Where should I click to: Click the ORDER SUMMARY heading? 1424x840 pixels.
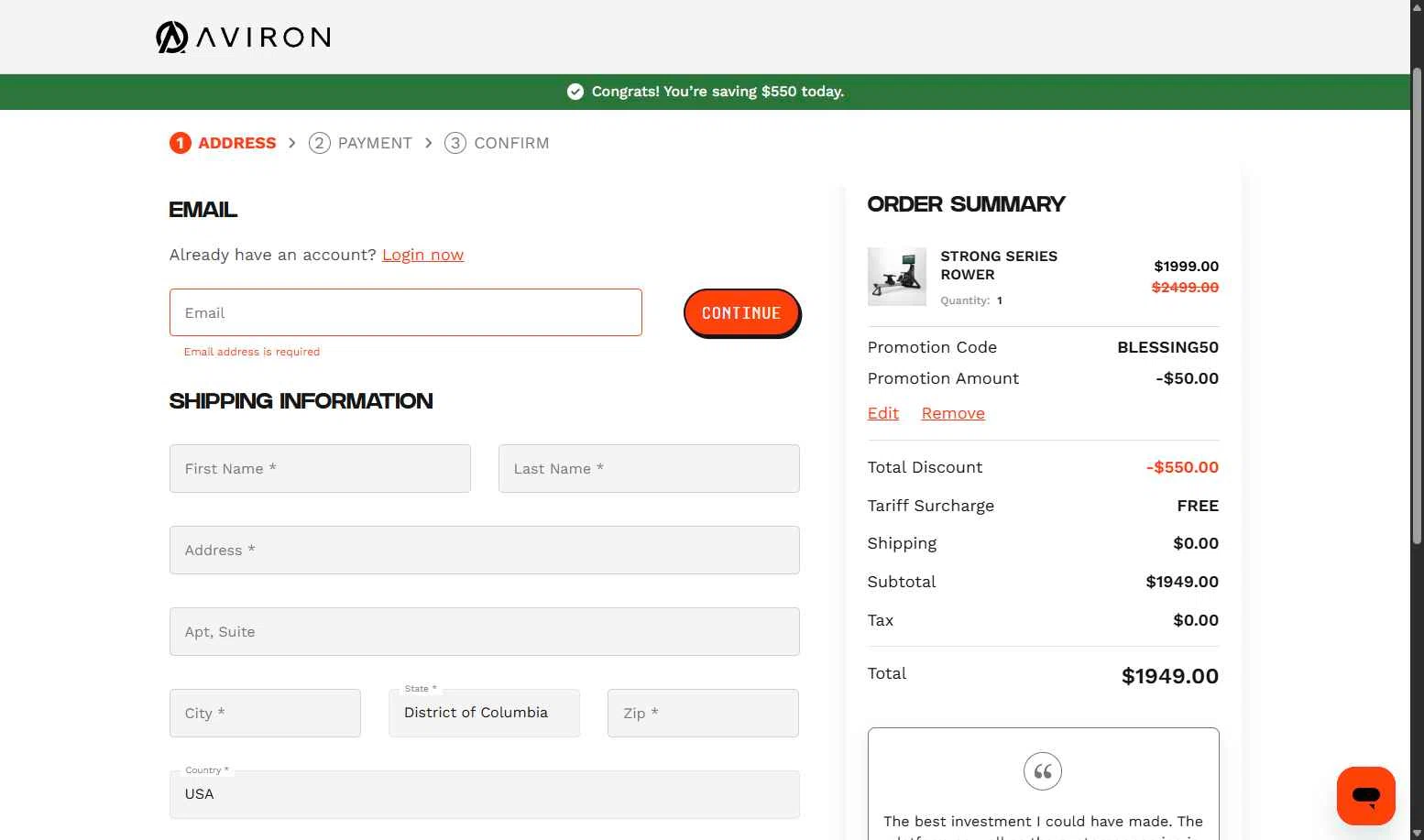[x=966, y=204]
